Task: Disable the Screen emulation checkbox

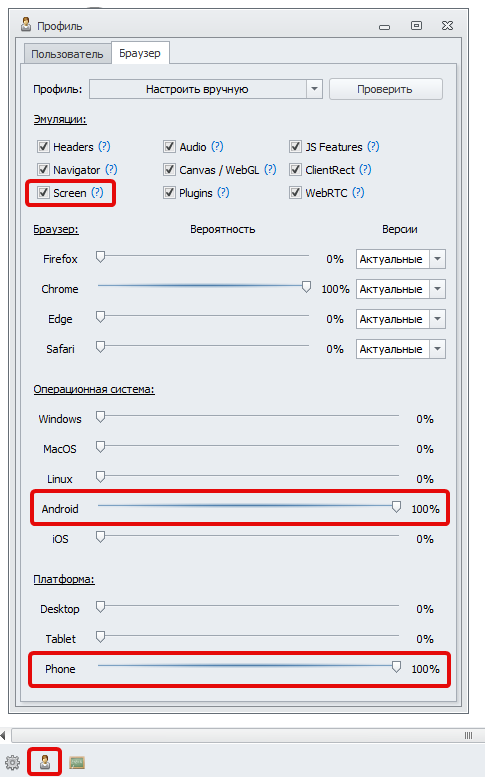Action: (44, 193)
